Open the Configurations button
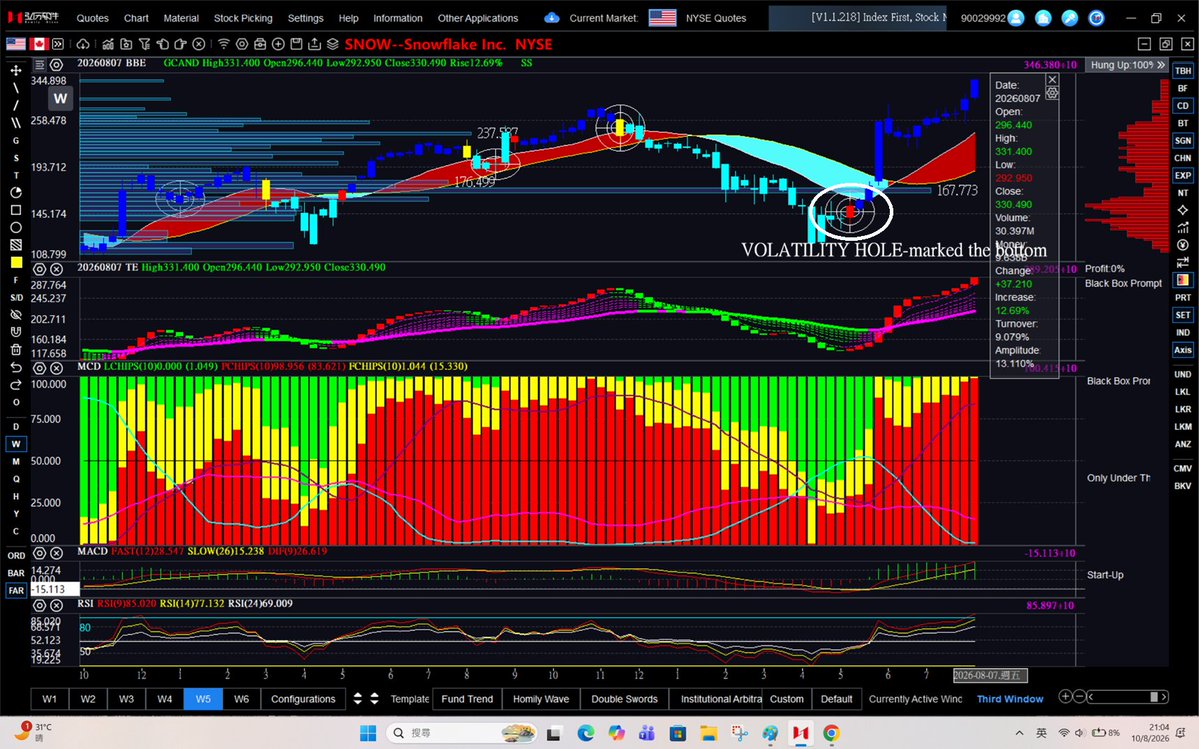The height and width of the screenshot is (749, 1199). [303, 699]
